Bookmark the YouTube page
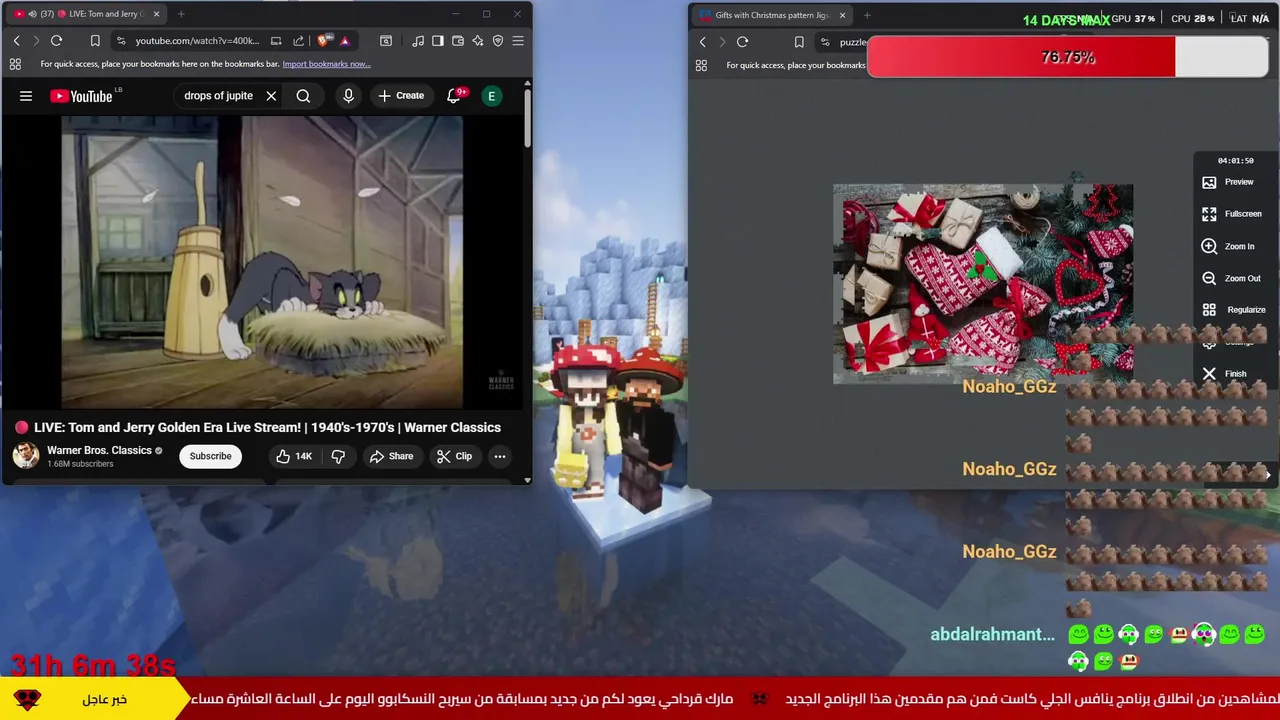The image size is (1280, 720). click(95, 41)
